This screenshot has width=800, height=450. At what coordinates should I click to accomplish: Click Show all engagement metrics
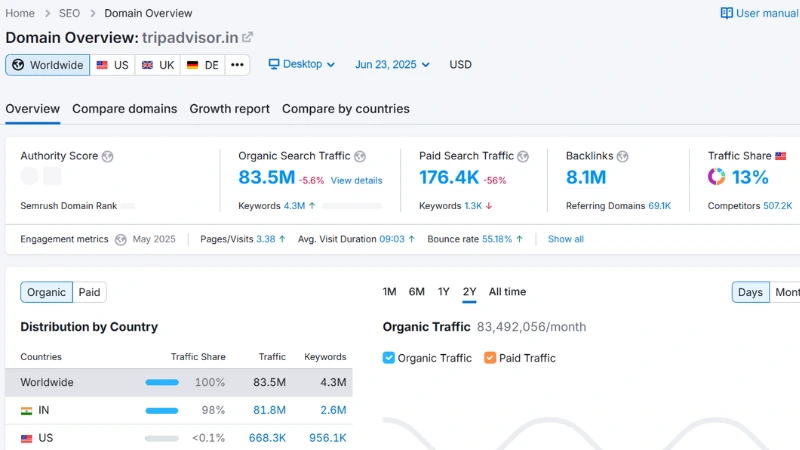(565, 239)
